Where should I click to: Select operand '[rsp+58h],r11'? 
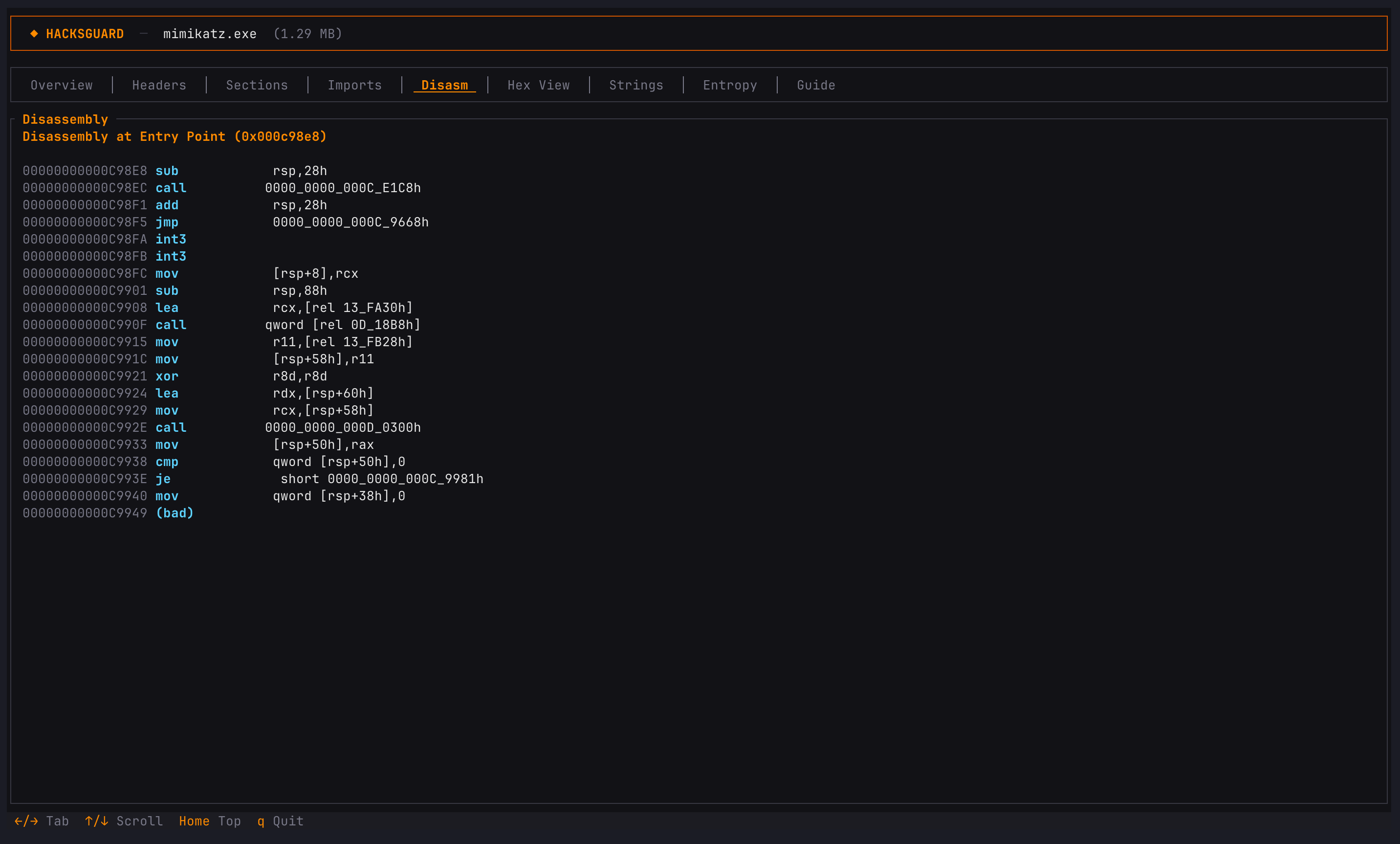tap(323, 359)
